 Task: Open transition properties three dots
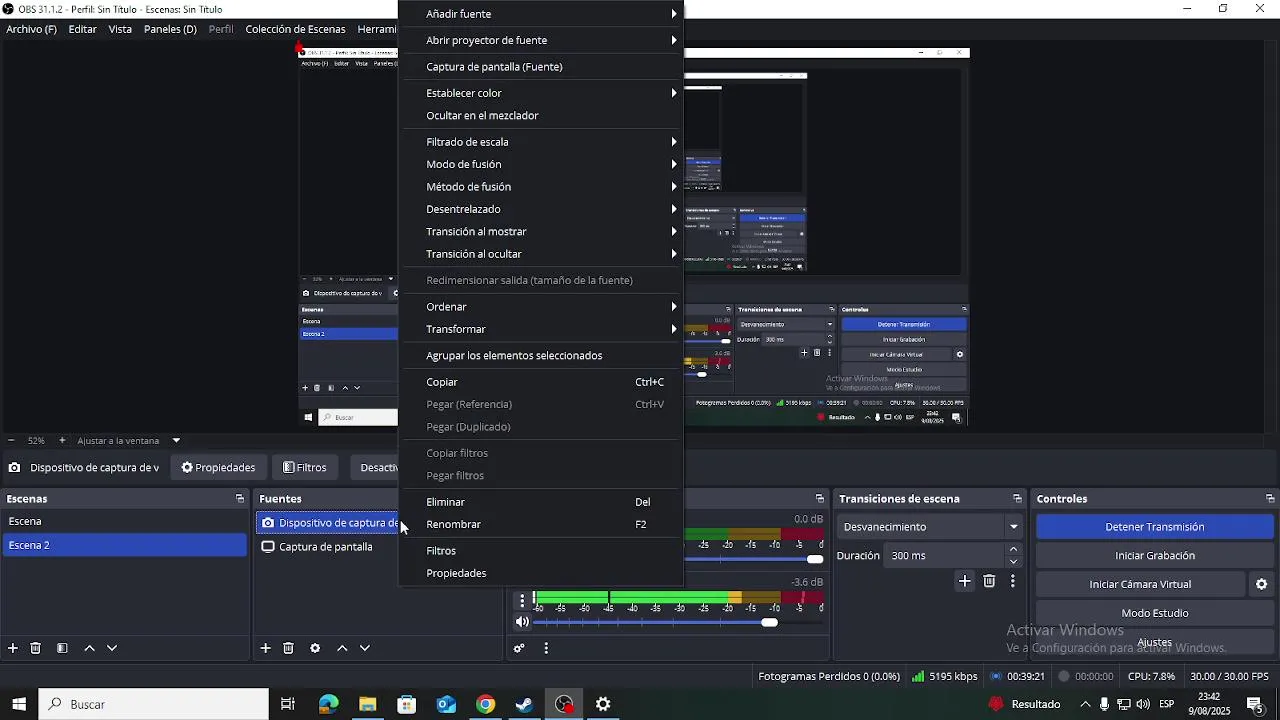1013,581
